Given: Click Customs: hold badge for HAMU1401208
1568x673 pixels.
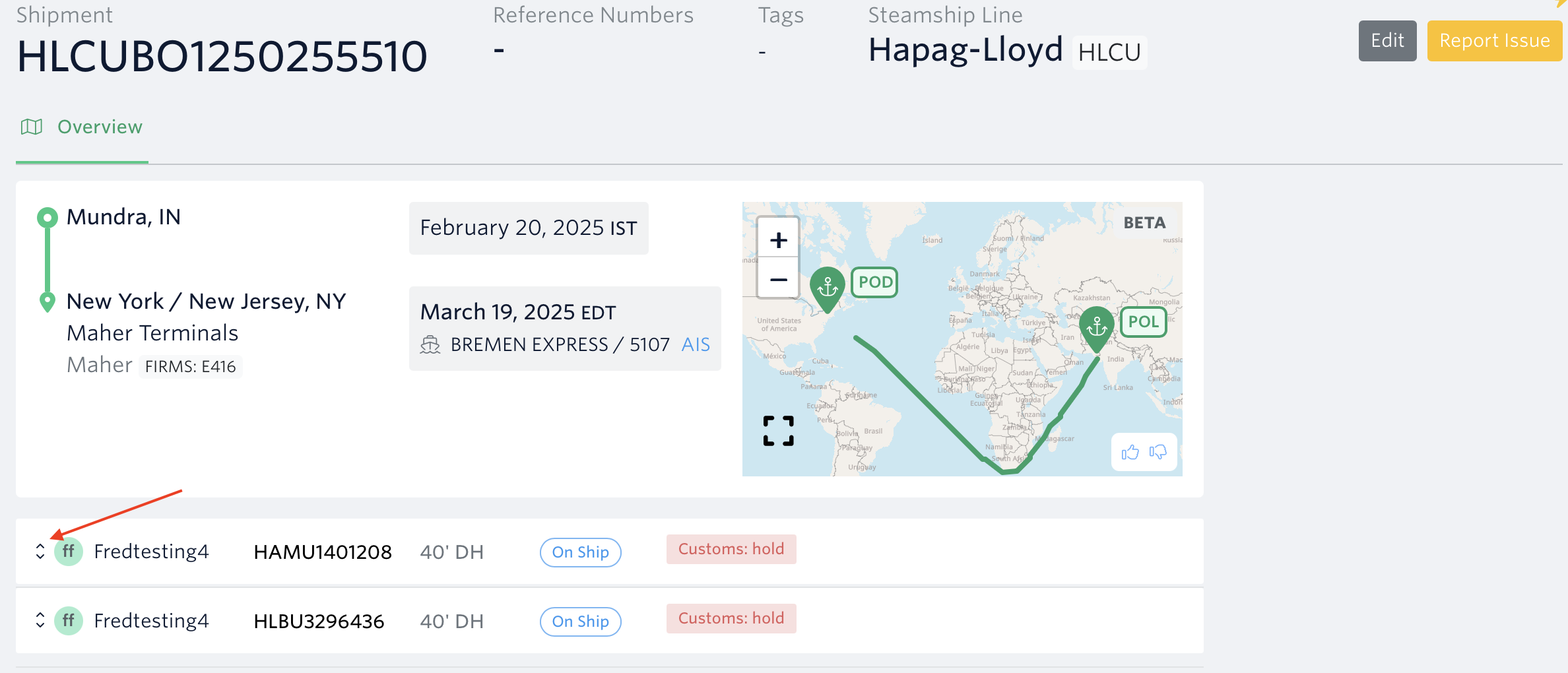Looking at the screenshot, I should click(x=731, y=549).
